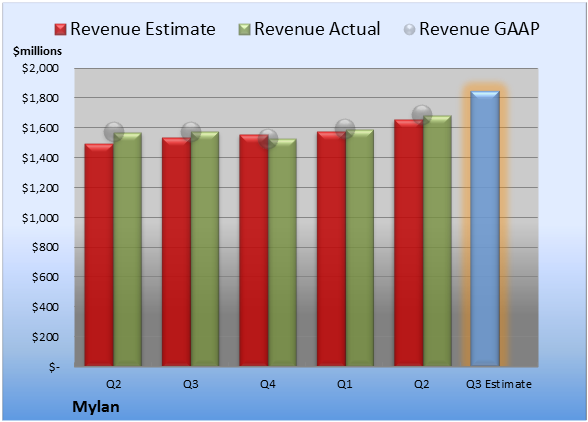Click the Q3 red estimate bar
Viewport: 588px width, 422px height.
click(x=176, y=252)
